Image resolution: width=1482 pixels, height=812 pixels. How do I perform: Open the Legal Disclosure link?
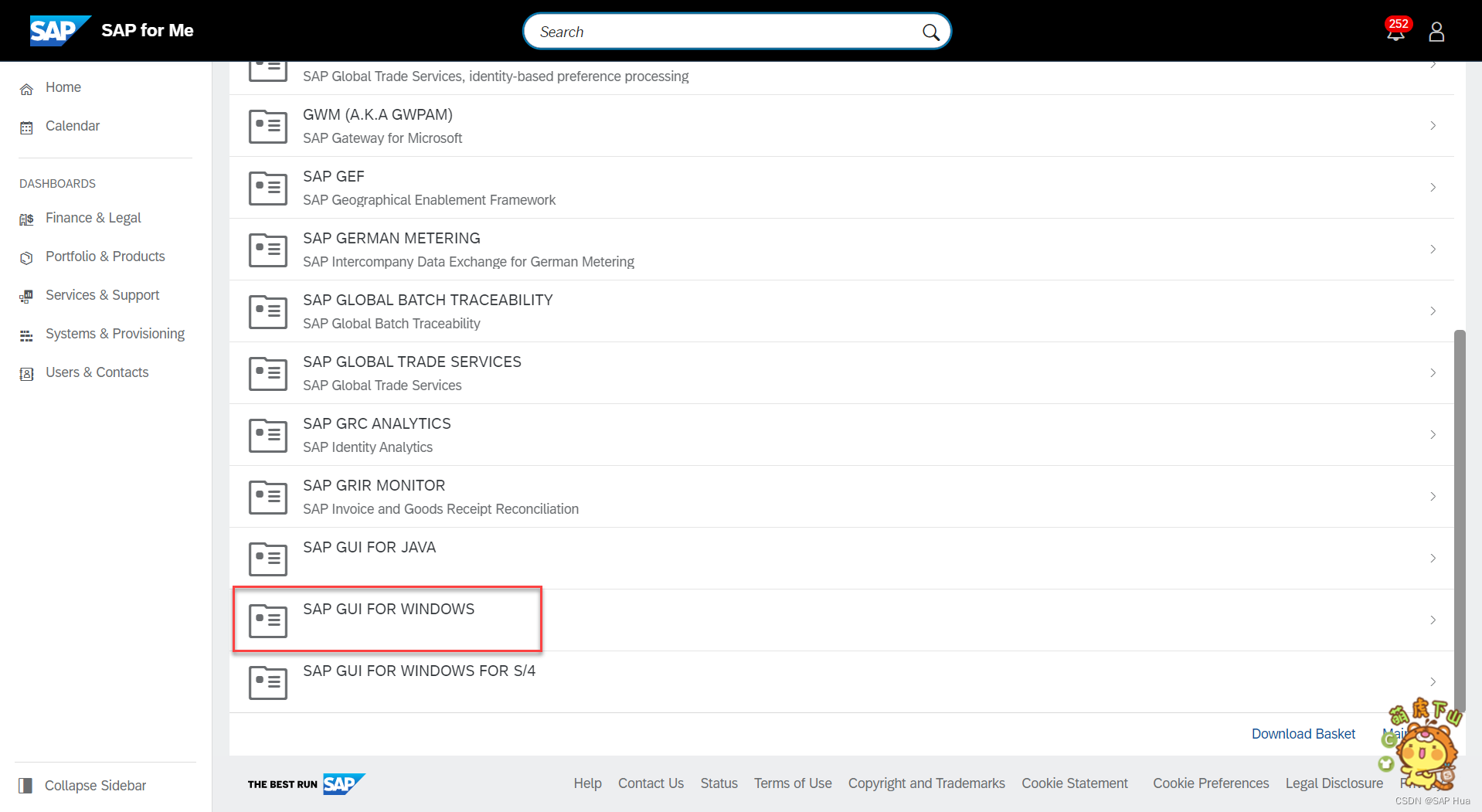coord(1334,783)
